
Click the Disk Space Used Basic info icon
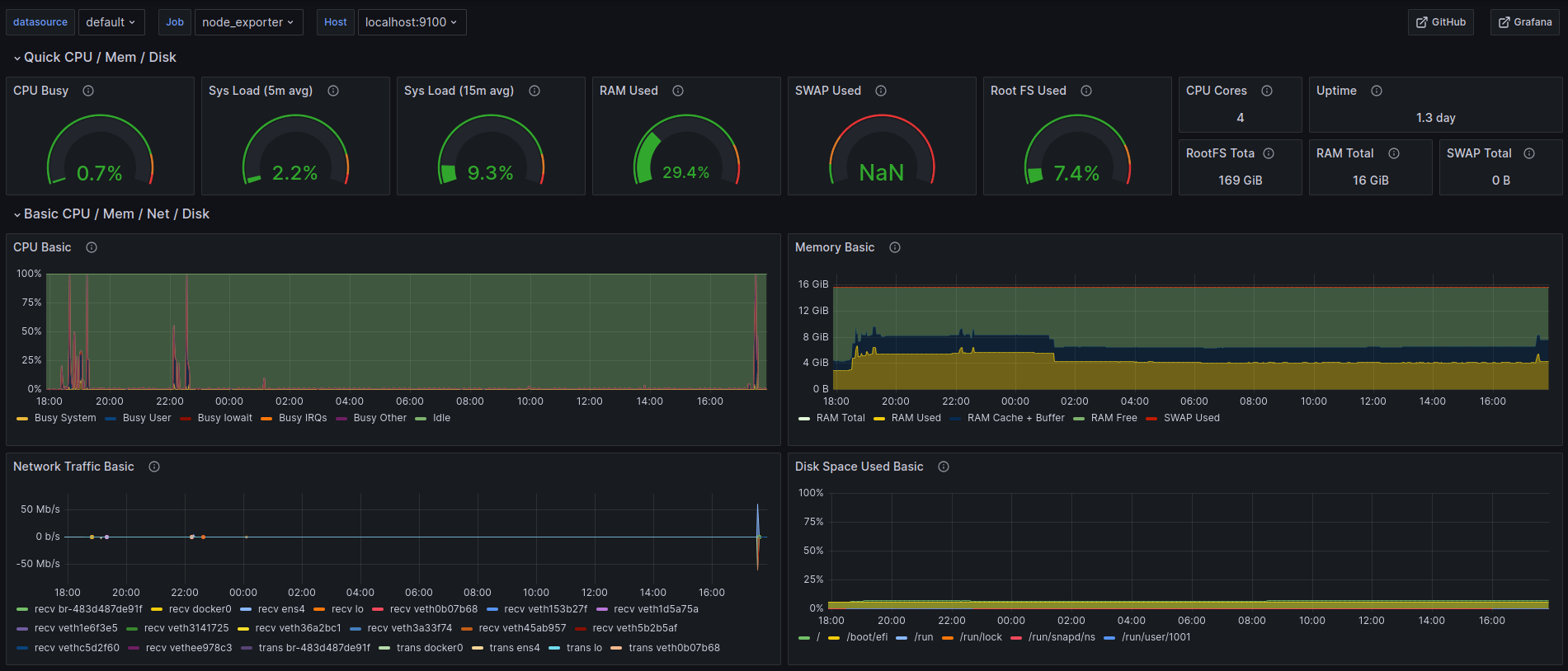(944, 467)
